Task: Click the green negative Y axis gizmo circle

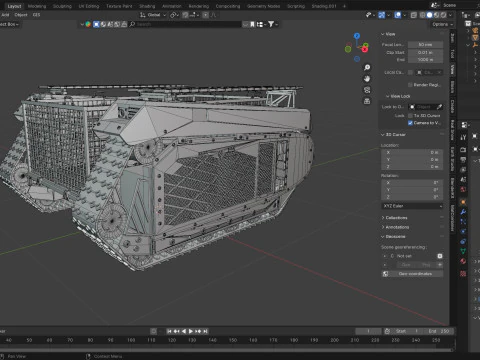Action: [x=348, y=49]
